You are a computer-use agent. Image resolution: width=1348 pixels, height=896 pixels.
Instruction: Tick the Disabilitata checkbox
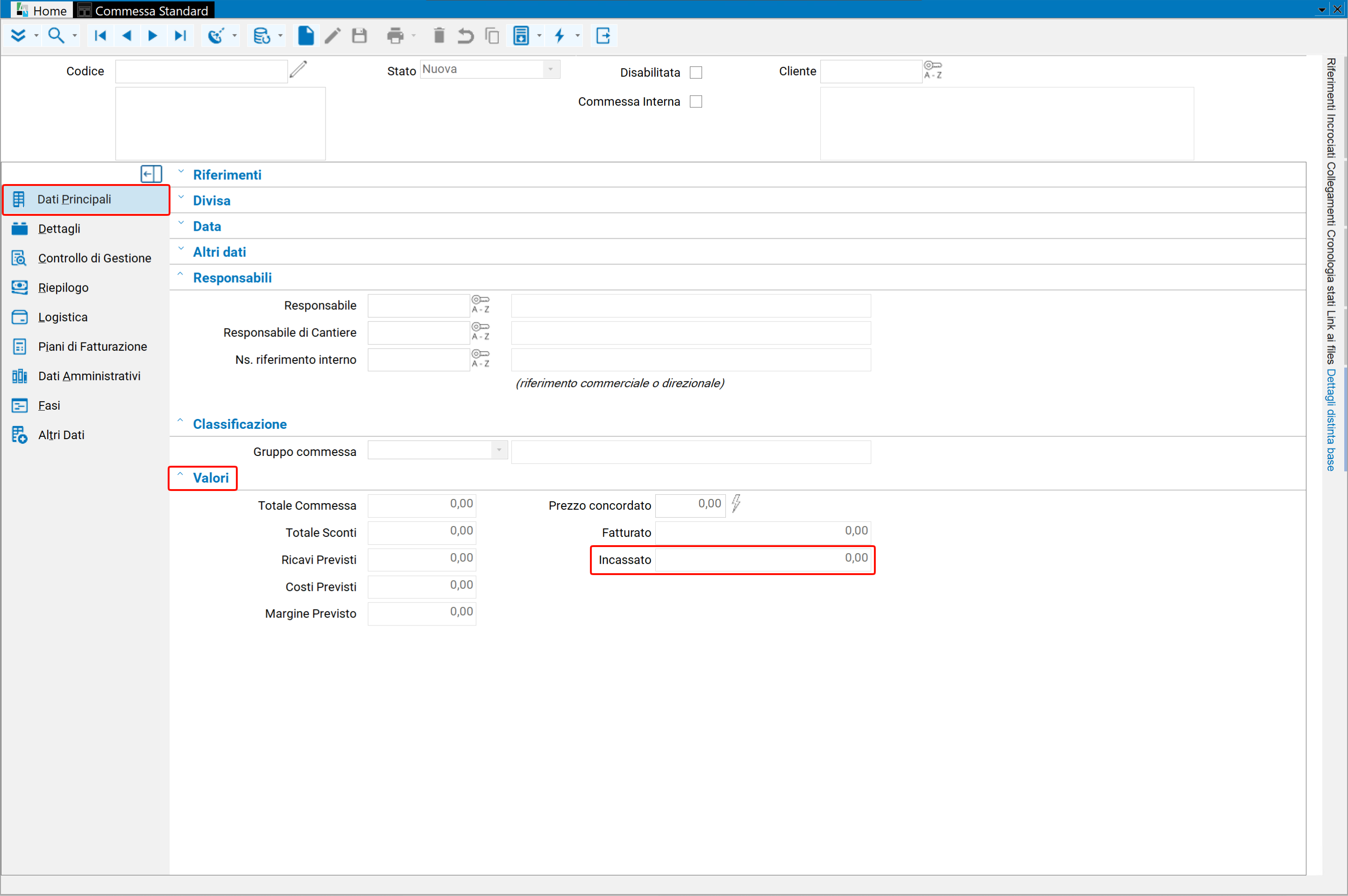pyautogui.click(x=695, y=72)
